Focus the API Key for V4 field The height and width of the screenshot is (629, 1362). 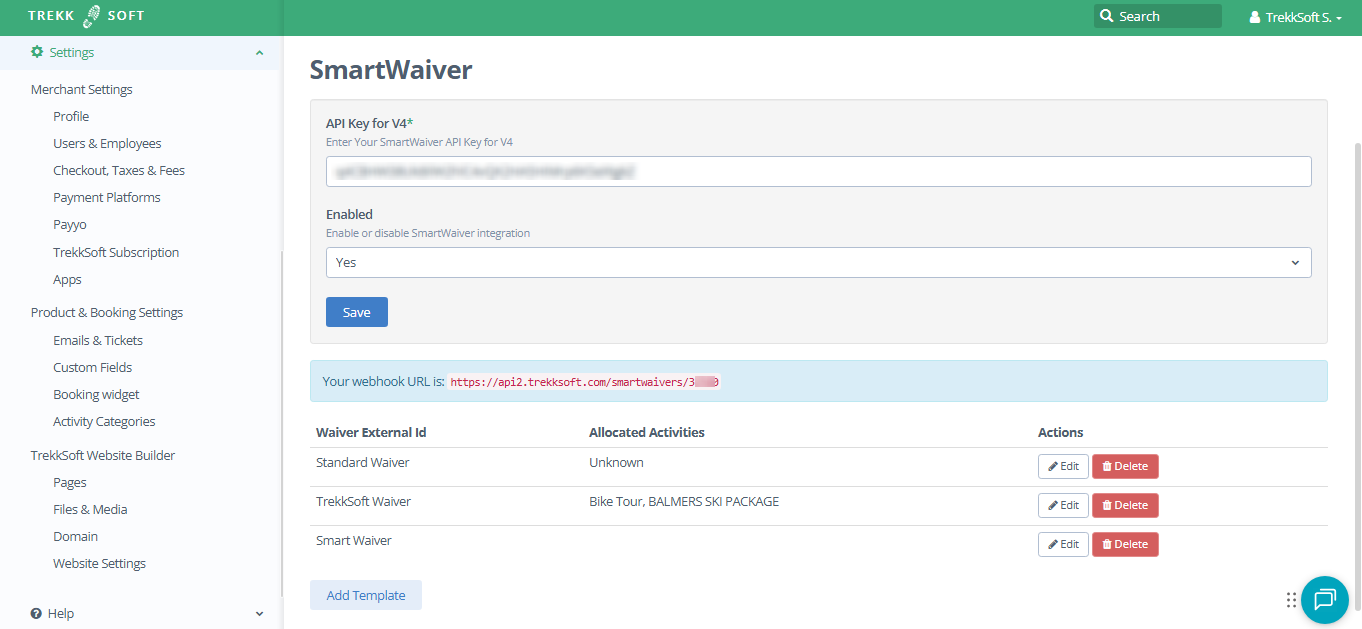point(818,171)
